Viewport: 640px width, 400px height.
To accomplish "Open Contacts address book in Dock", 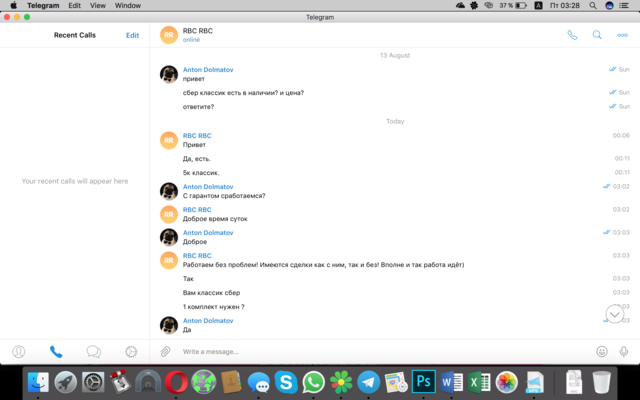I will click(231, 382).
